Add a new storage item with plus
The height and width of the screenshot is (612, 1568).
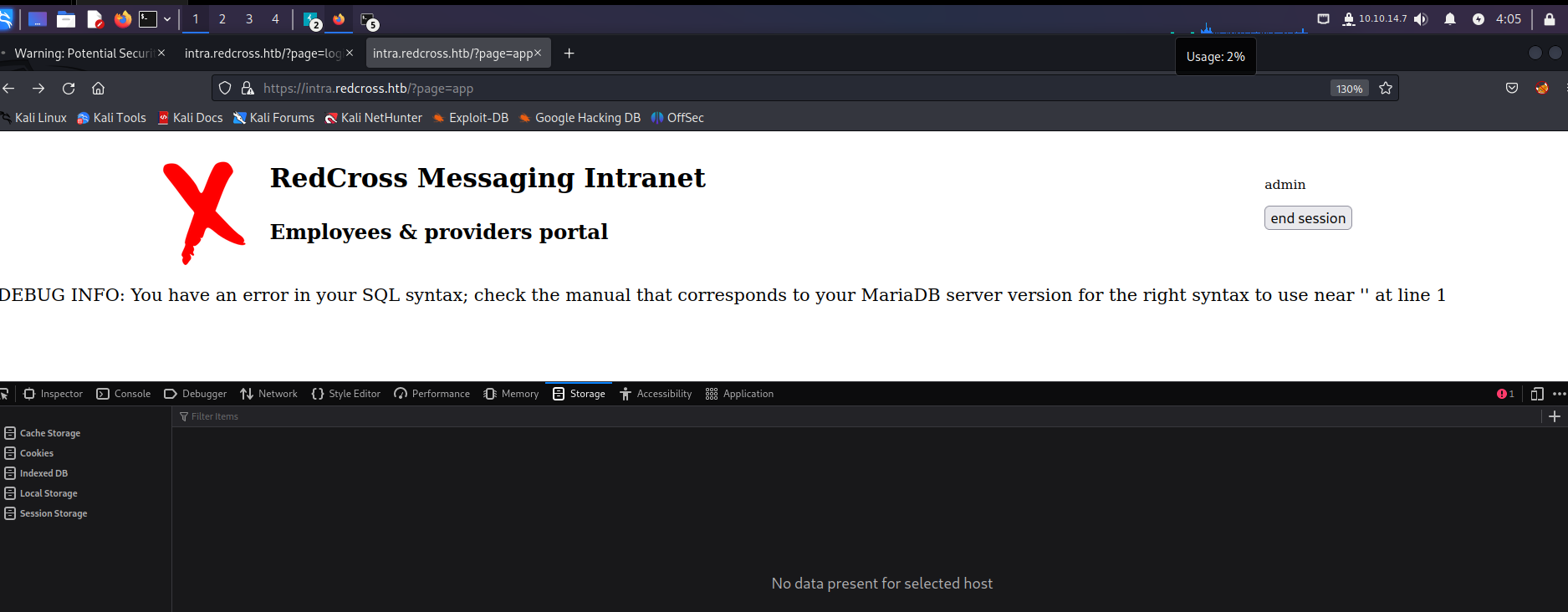pyautogui.click(x=1555, y=416)
